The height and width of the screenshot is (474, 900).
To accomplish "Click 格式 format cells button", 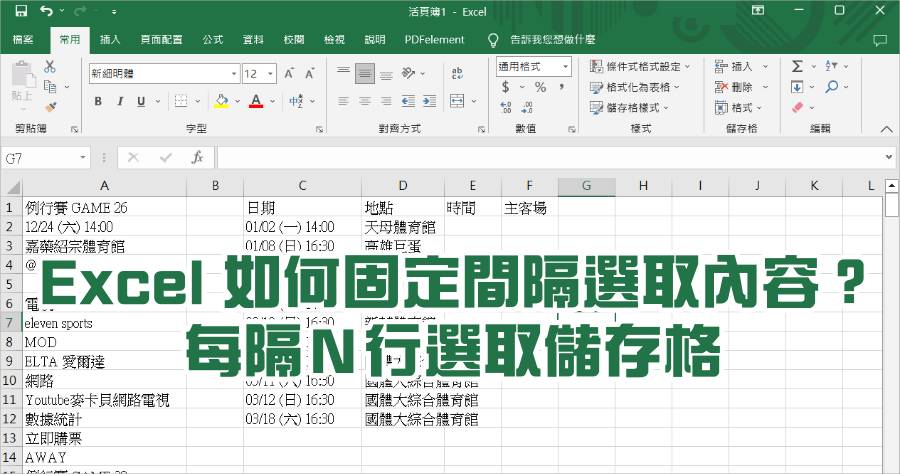I will pos(738,107).
